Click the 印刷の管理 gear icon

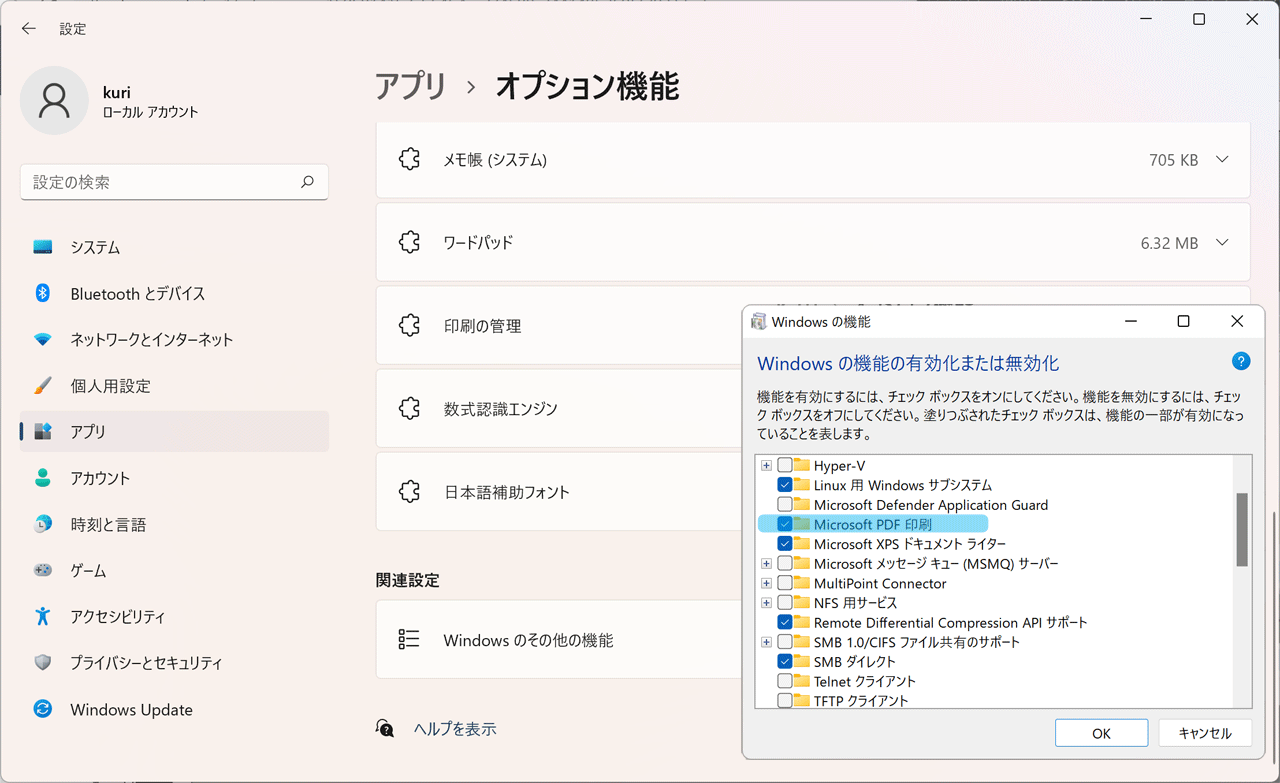tap(409, 325)
